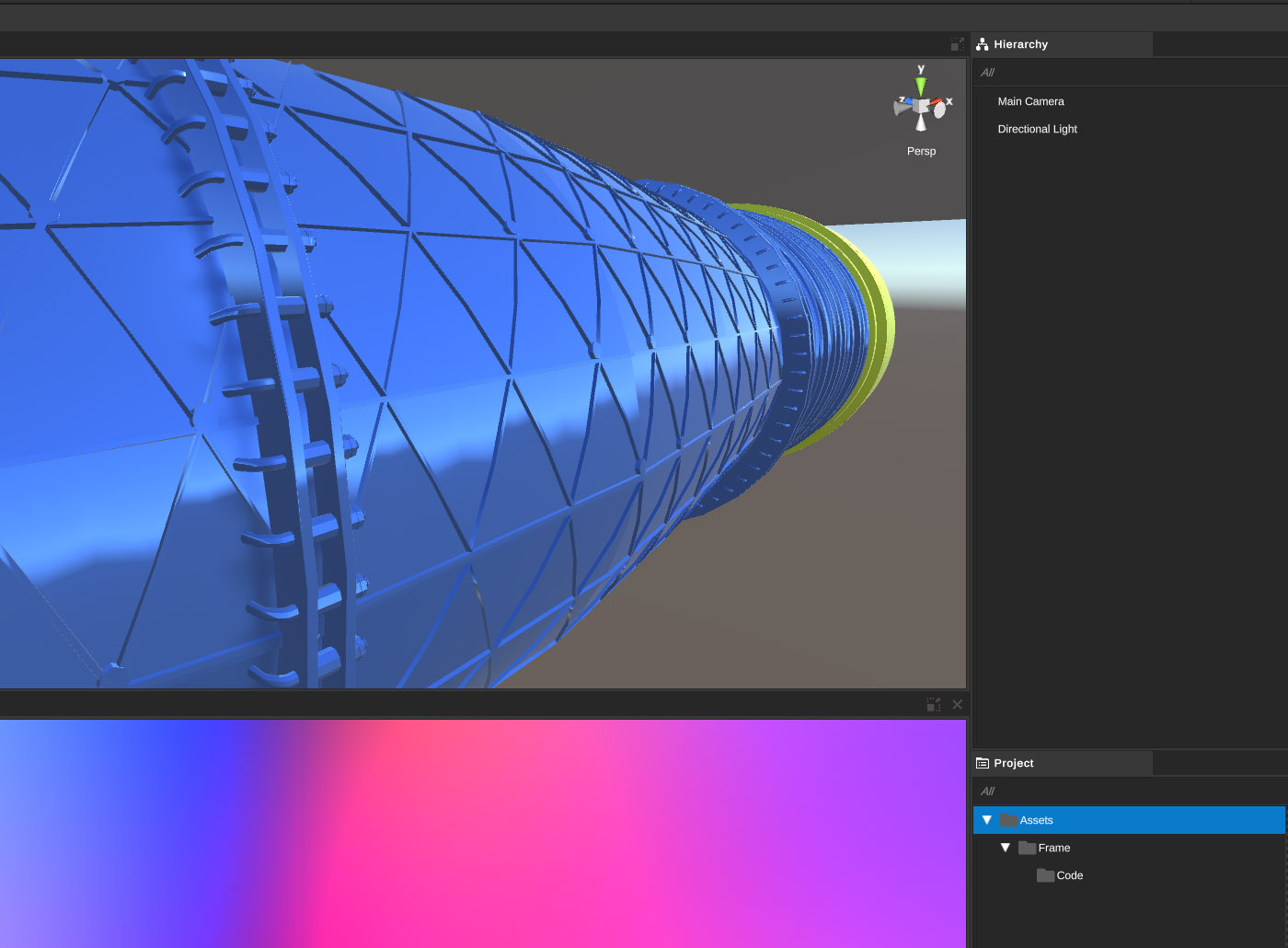
Task: Click the center cube of the orientation gizmo
Action: pos(921,107)
